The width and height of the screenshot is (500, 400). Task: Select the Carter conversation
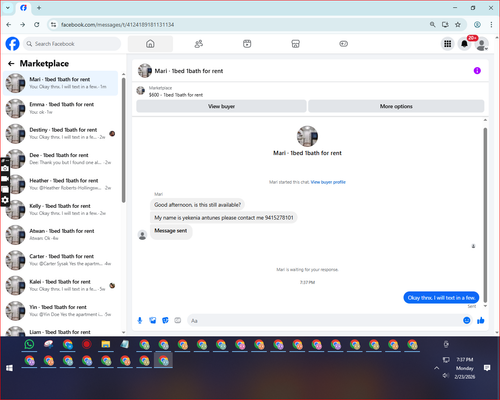(61, 260)
